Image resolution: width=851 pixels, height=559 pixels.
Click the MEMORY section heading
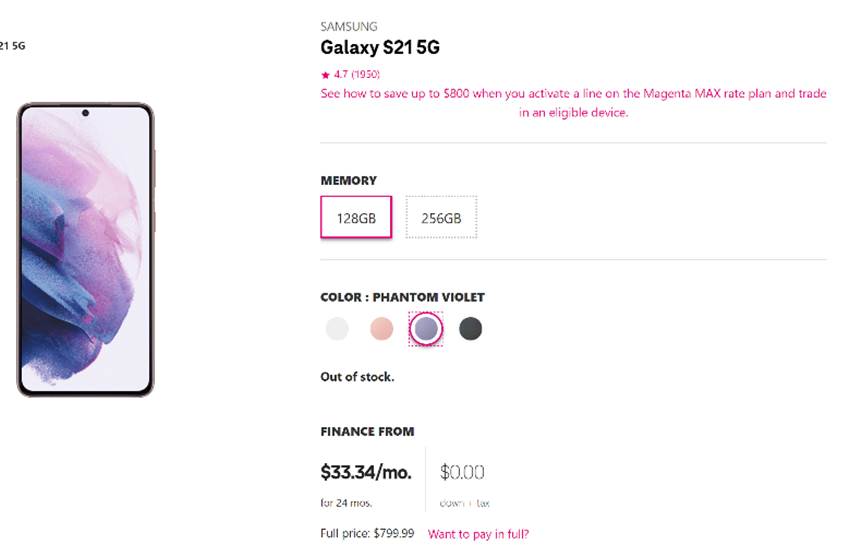pos(348,181)
